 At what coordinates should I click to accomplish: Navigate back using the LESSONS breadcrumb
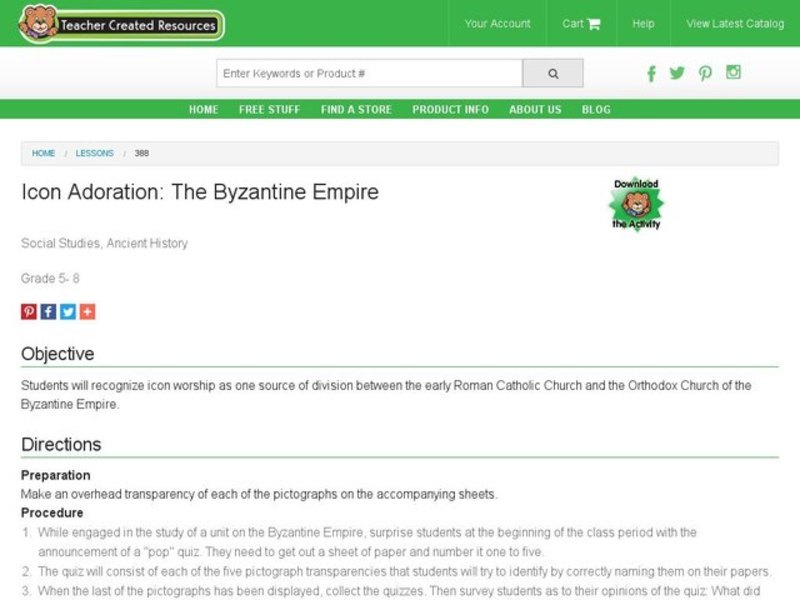95,153
